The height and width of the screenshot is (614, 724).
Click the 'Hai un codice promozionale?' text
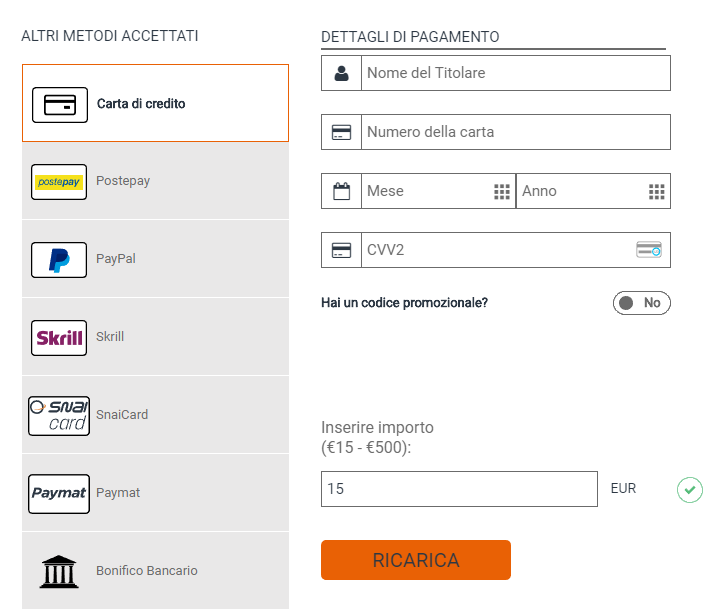coord(404,303)
